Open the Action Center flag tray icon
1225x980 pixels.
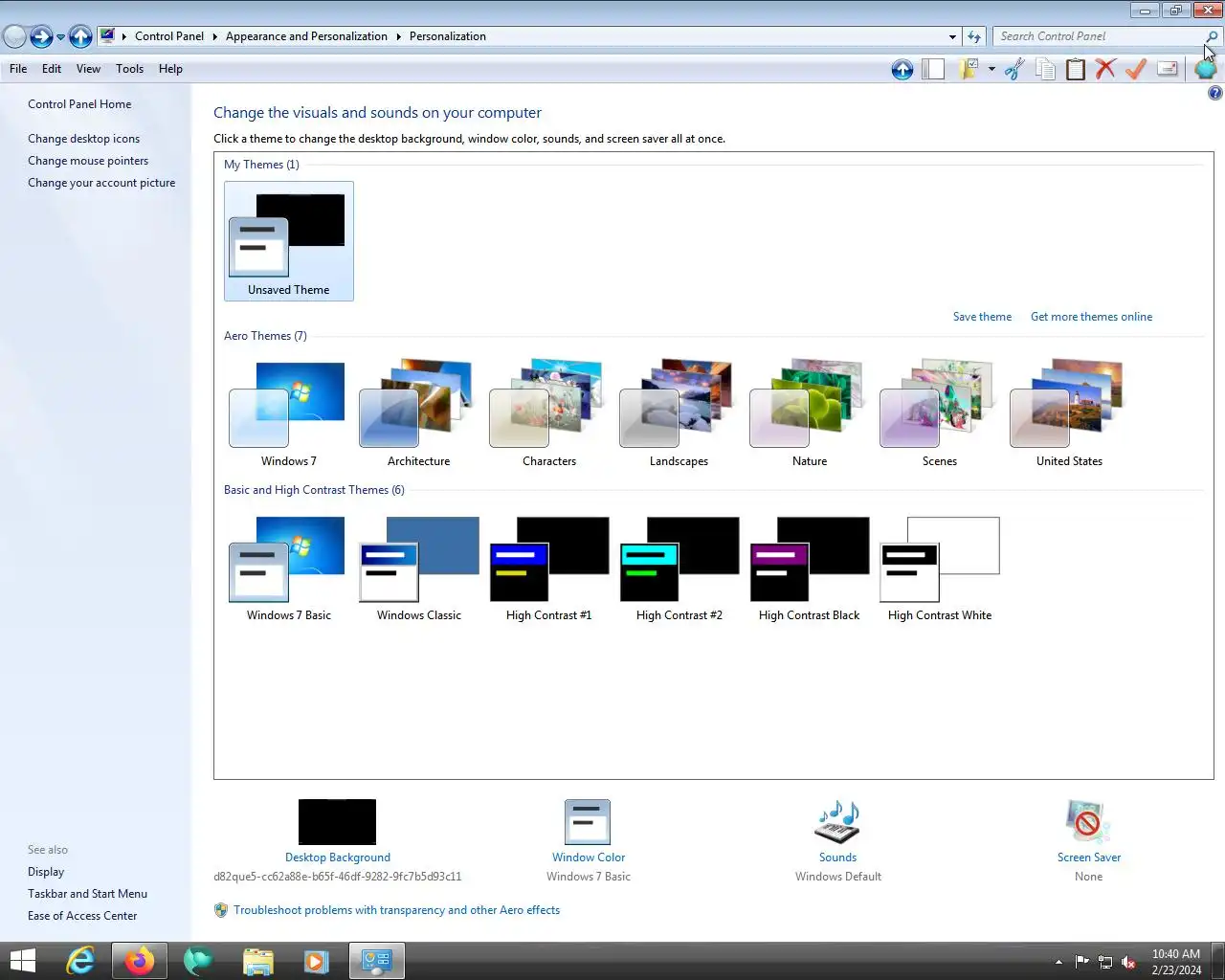(1082, 962)
